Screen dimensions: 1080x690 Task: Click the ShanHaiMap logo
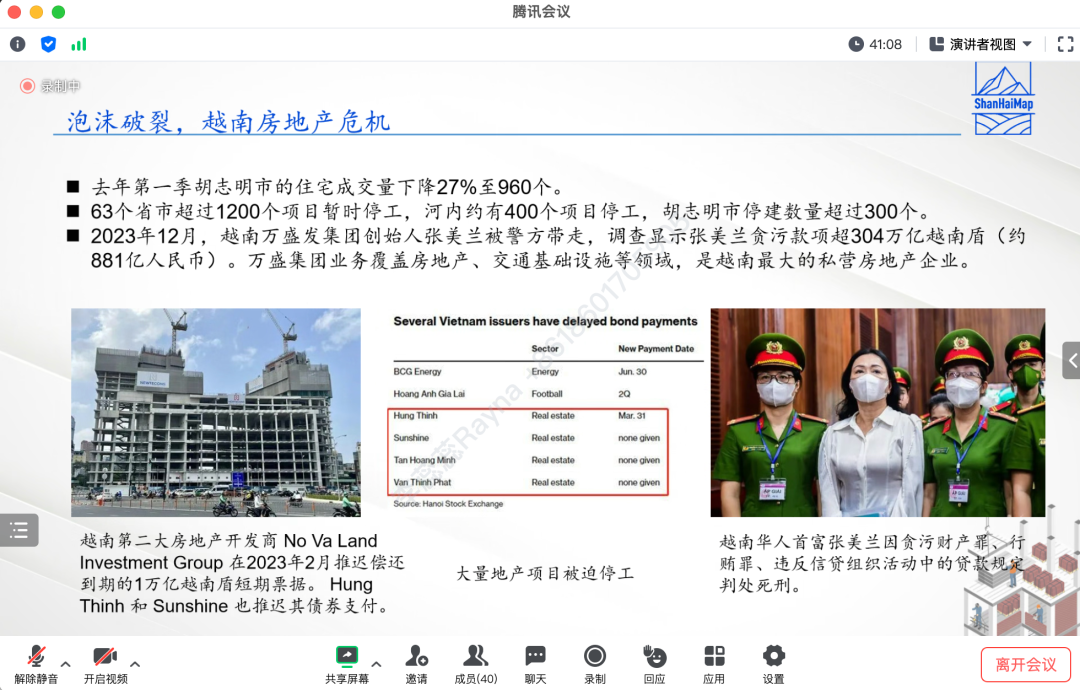[x=1003, y=98]
